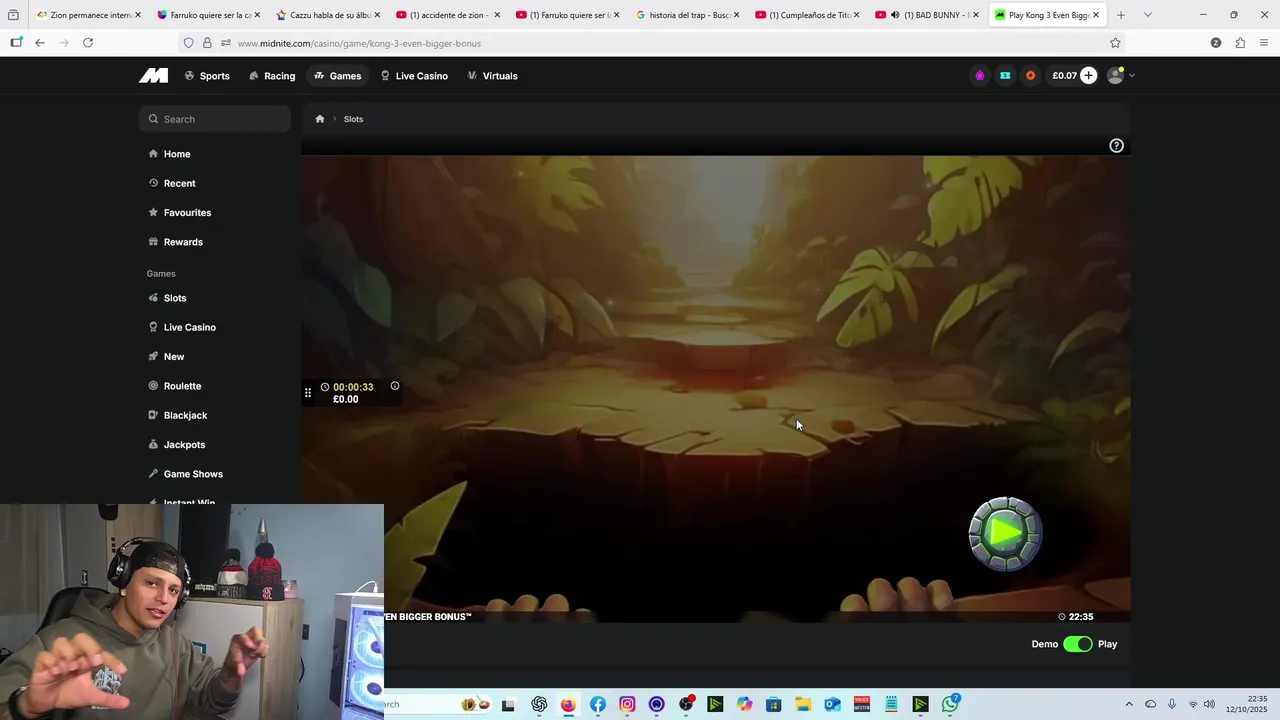Click the casino Search field

pos(215,119)
